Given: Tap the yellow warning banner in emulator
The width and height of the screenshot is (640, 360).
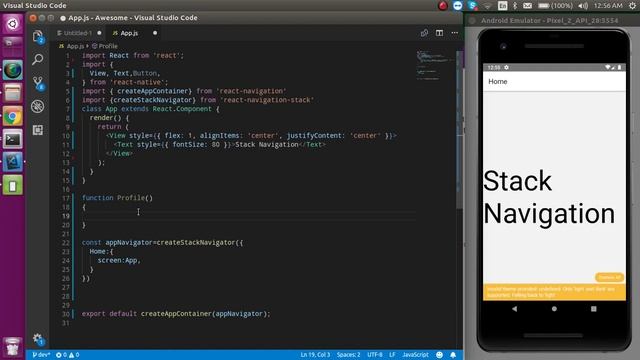Looking at the screenshot, I should [x=554, y=292].
